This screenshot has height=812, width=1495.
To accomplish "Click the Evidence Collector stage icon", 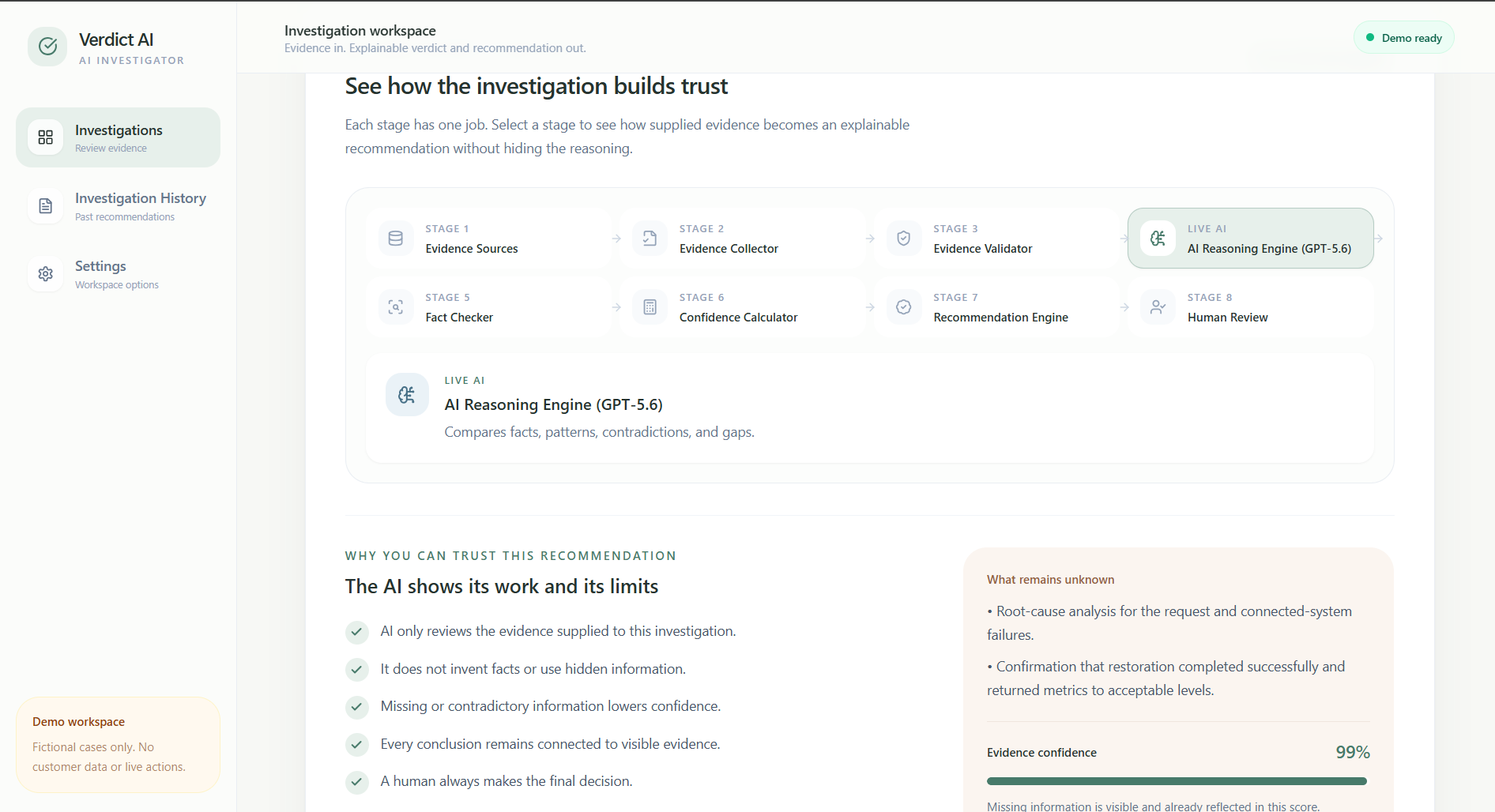I will pos(650,239).
